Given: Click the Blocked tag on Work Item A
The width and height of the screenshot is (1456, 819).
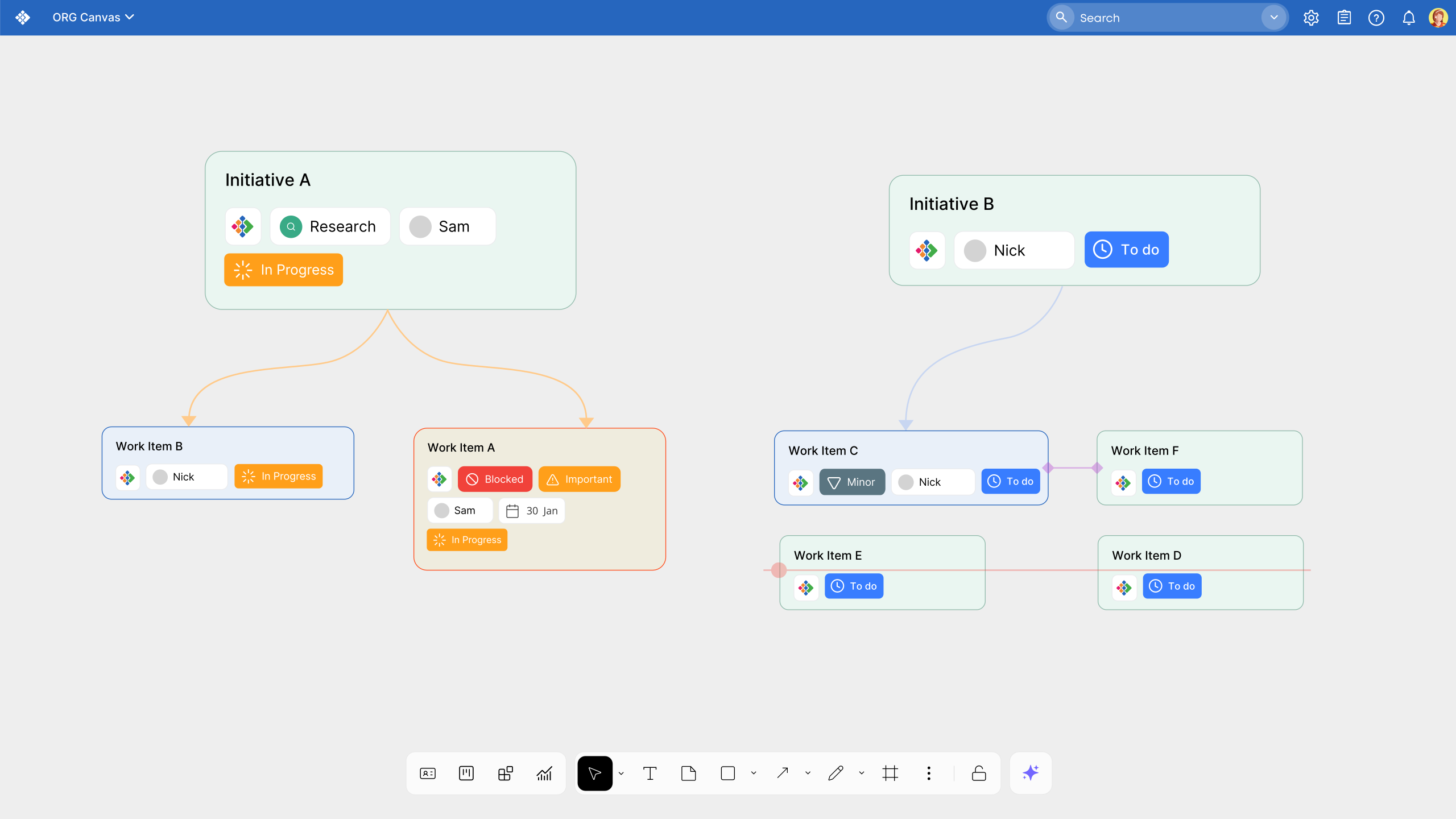Looking at the screenshot, I should point(495,479).
